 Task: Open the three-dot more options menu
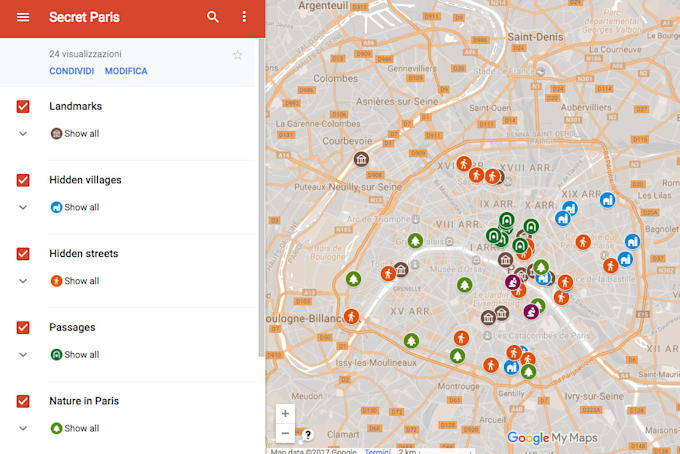pos(244,17)
